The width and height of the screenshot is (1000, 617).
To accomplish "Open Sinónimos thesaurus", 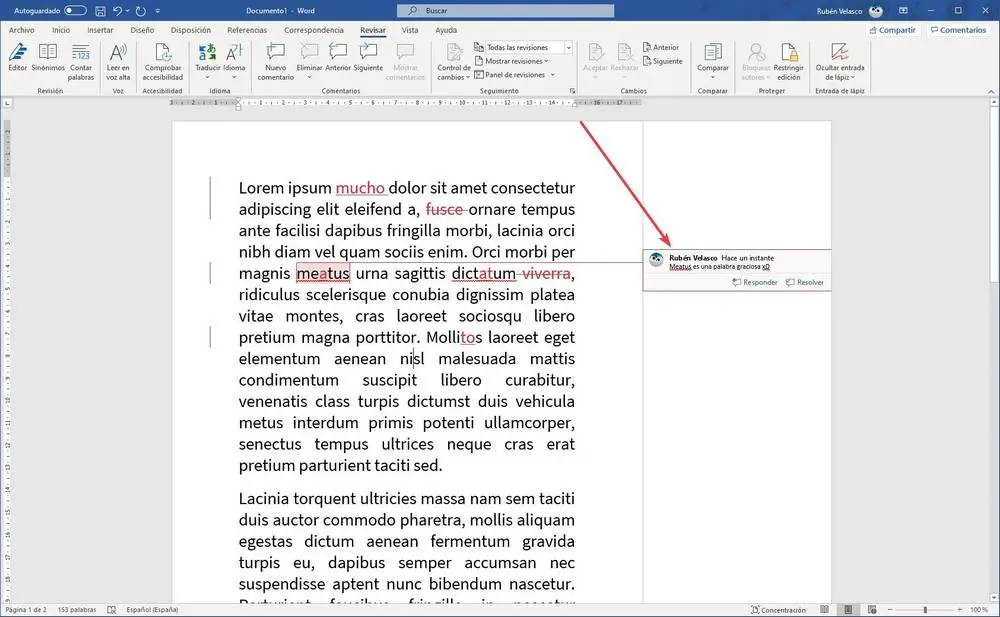I will (48, 56).
